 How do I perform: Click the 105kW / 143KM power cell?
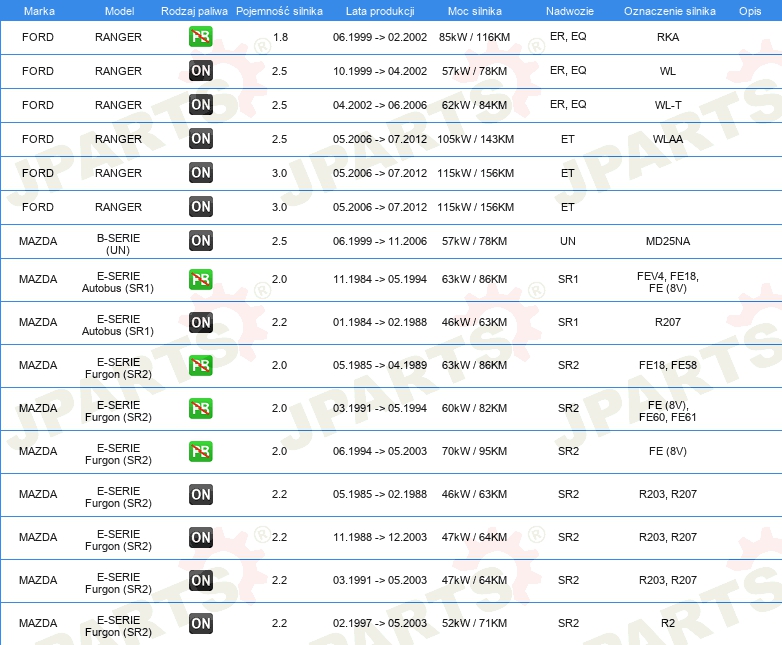[475, 139]
